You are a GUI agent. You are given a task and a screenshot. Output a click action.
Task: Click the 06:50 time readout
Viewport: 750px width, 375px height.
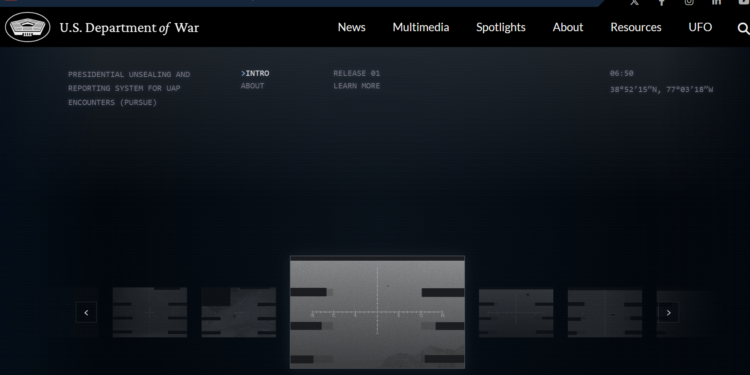tap(621, 73)
